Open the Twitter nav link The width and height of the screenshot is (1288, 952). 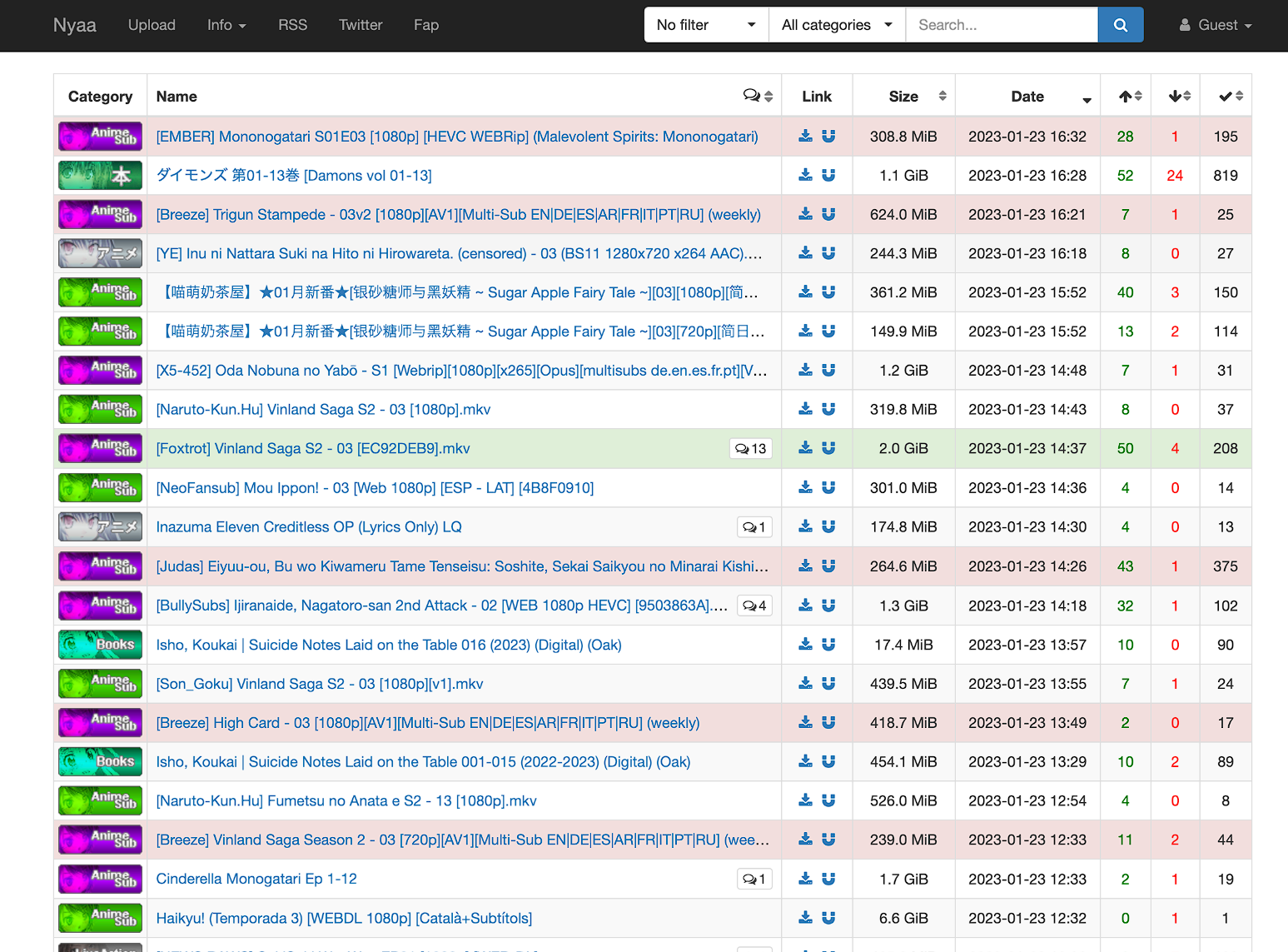coord(361,25)
